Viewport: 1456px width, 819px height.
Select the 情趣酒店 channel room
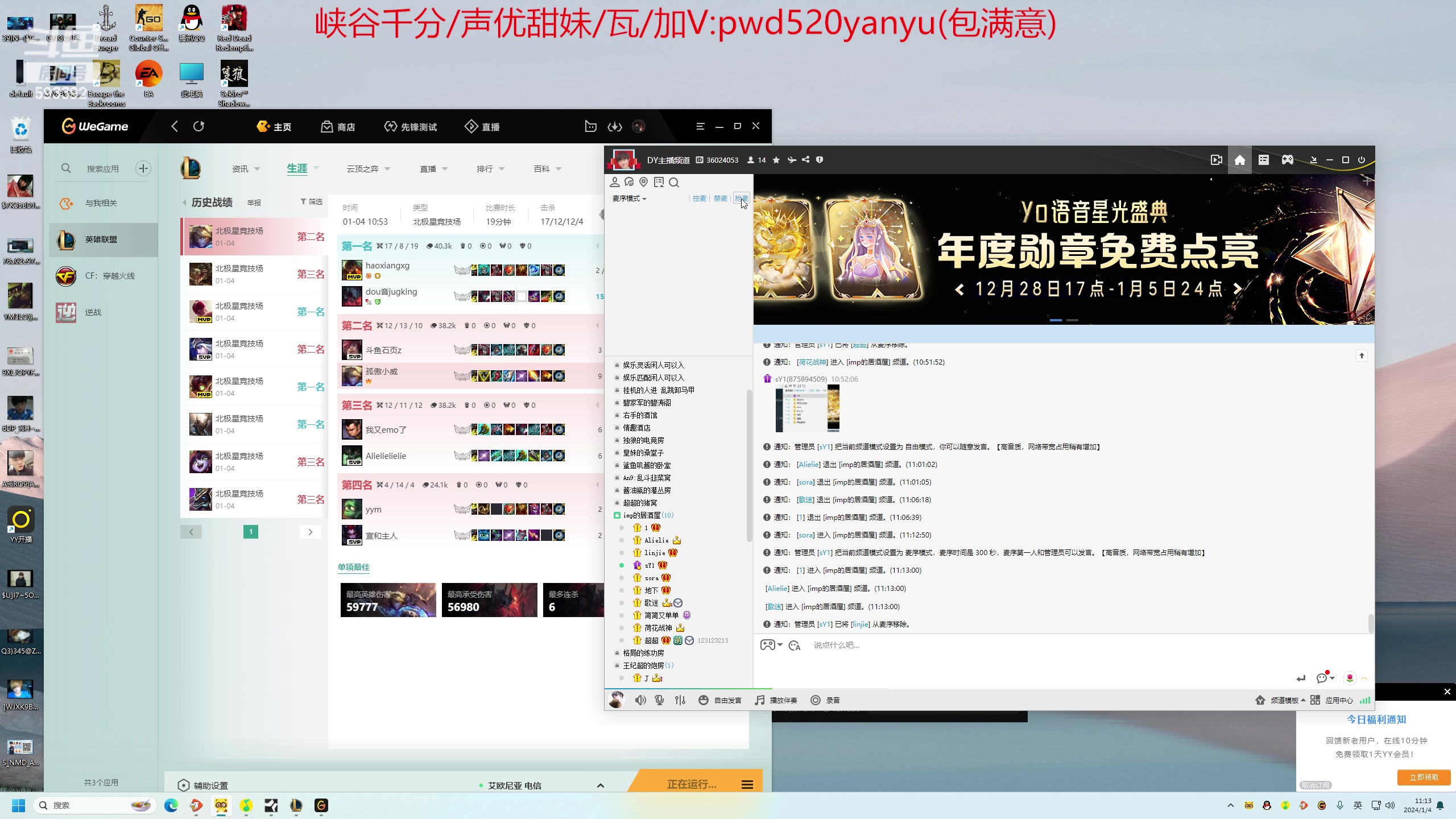click(x=636, y=428)
